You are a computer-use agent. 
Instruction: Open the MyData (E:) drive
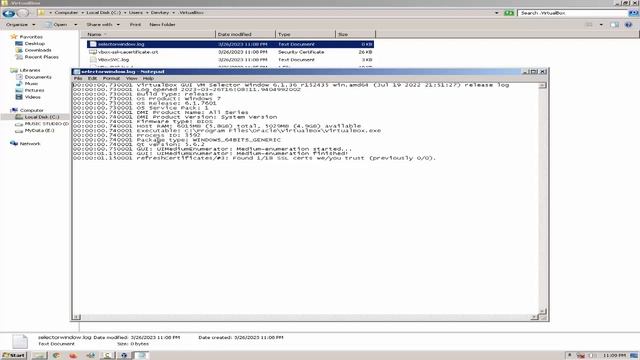39,130
